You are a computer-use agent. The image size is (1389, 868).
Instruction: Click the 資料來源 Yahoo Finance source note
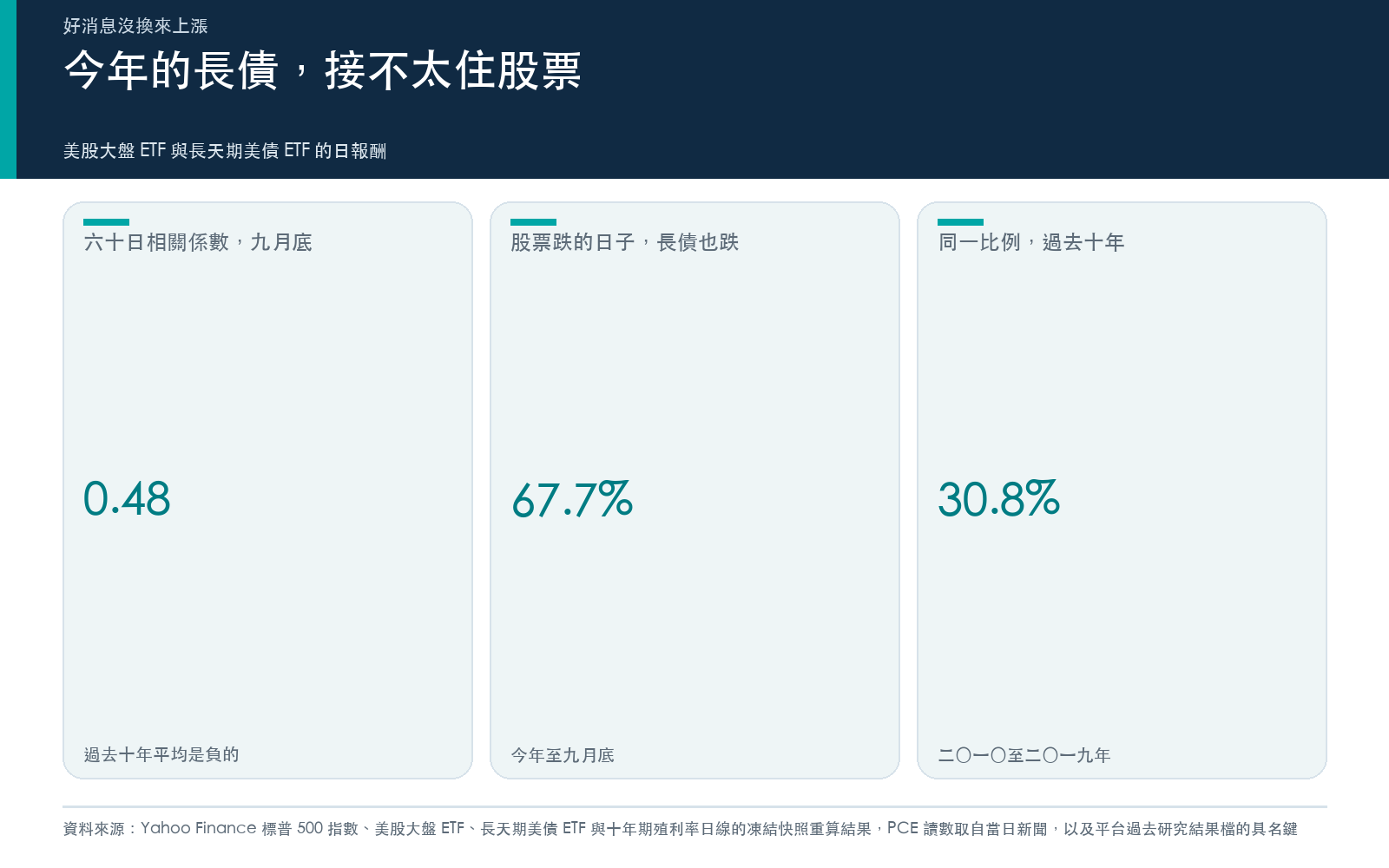[x=681, y=828]
